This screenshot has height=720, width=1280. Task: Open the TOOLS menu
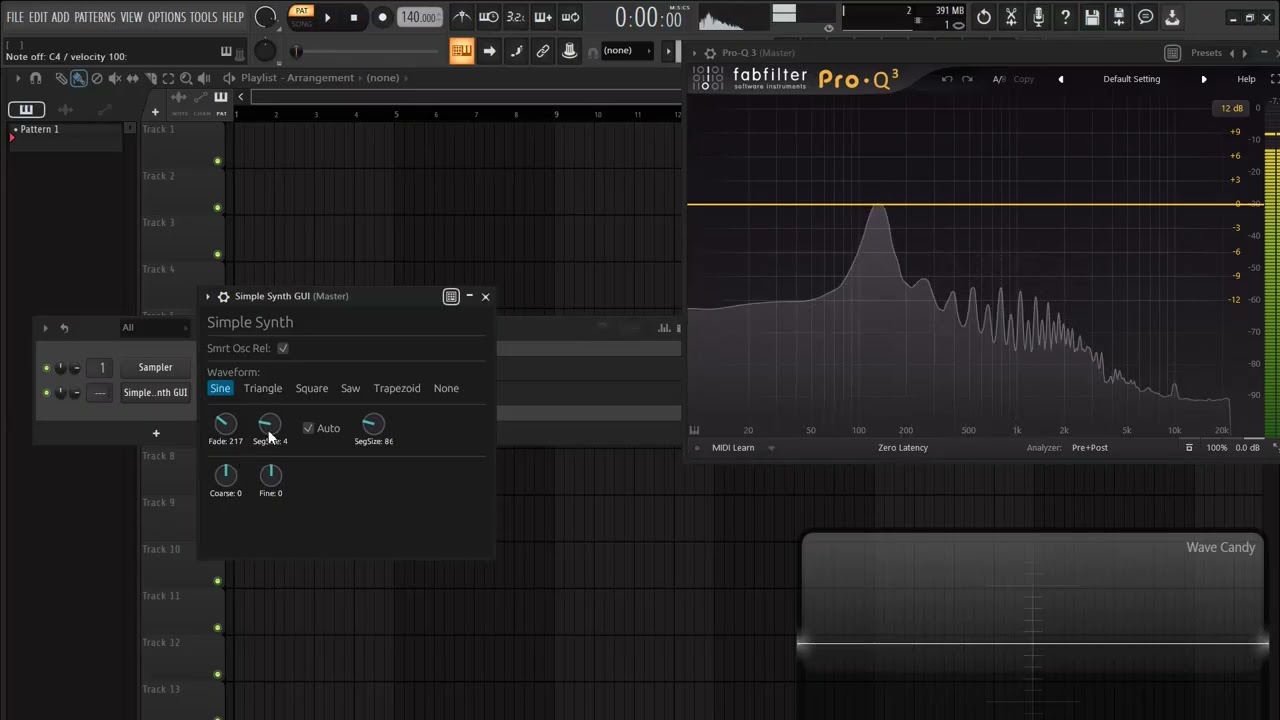click(x=204, y=17)
